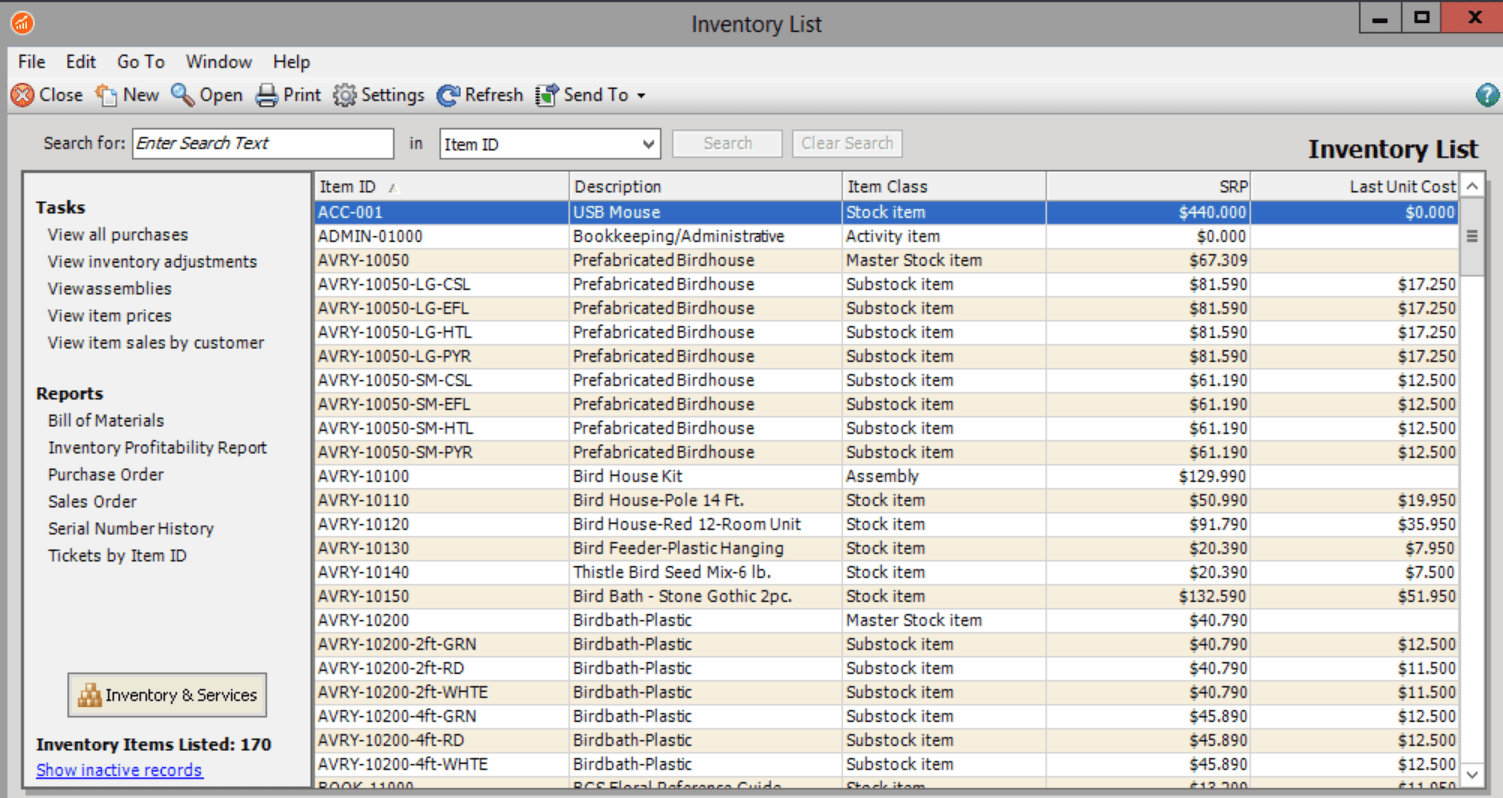Open the Sales Order report
This screenshot has width=1503, height=798.
pos(93,502)
